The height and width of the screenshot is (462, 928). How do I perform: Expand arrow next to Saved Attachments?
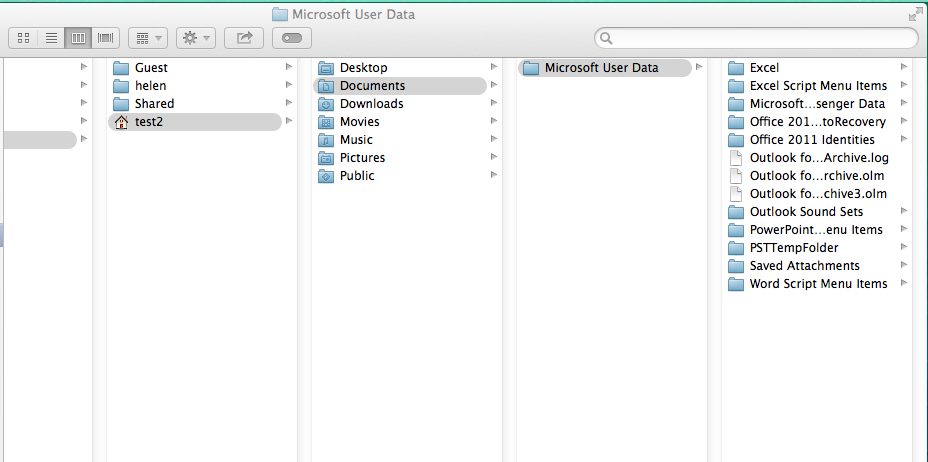click(x=904, y=264)
